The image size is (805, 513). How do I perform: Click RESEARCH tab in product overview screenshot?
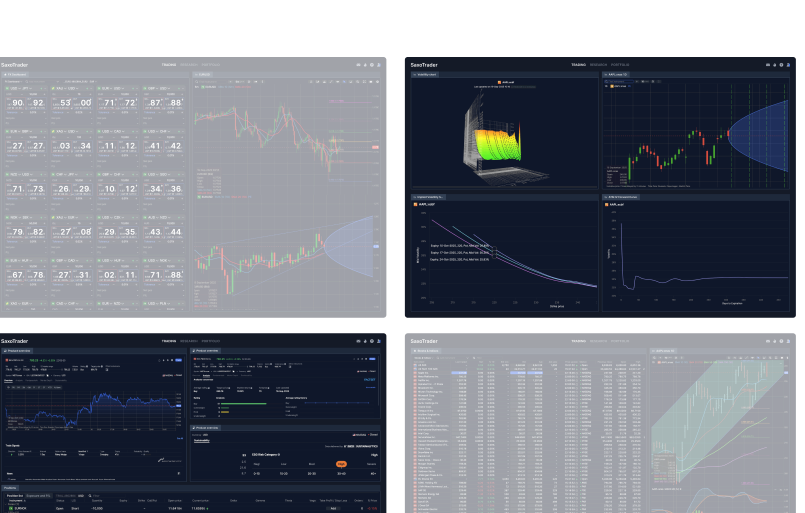(188, 341)
